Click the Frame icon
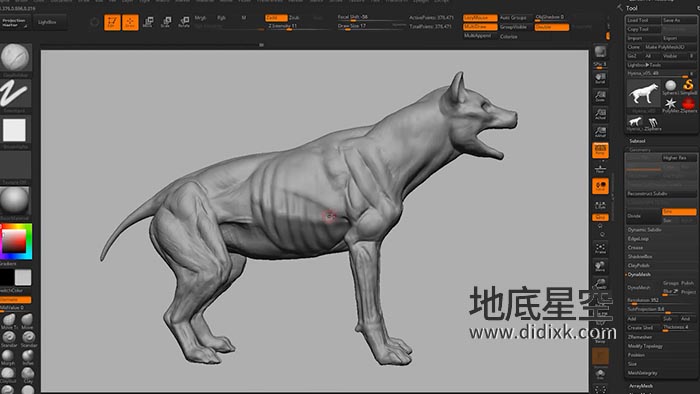 (x=600, y=248)
